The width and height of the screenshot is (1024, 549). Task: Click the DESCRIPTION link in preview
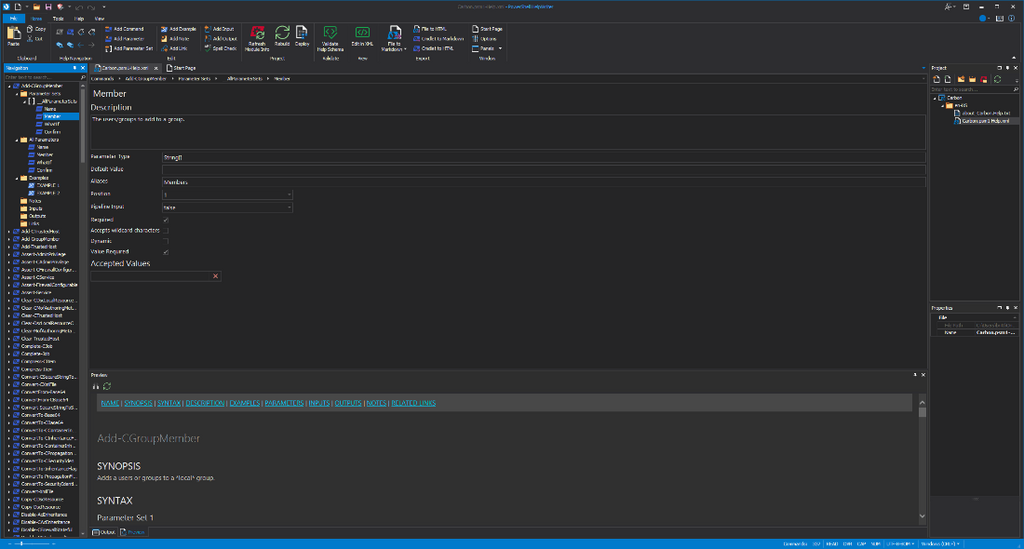[x=204, y=403]
